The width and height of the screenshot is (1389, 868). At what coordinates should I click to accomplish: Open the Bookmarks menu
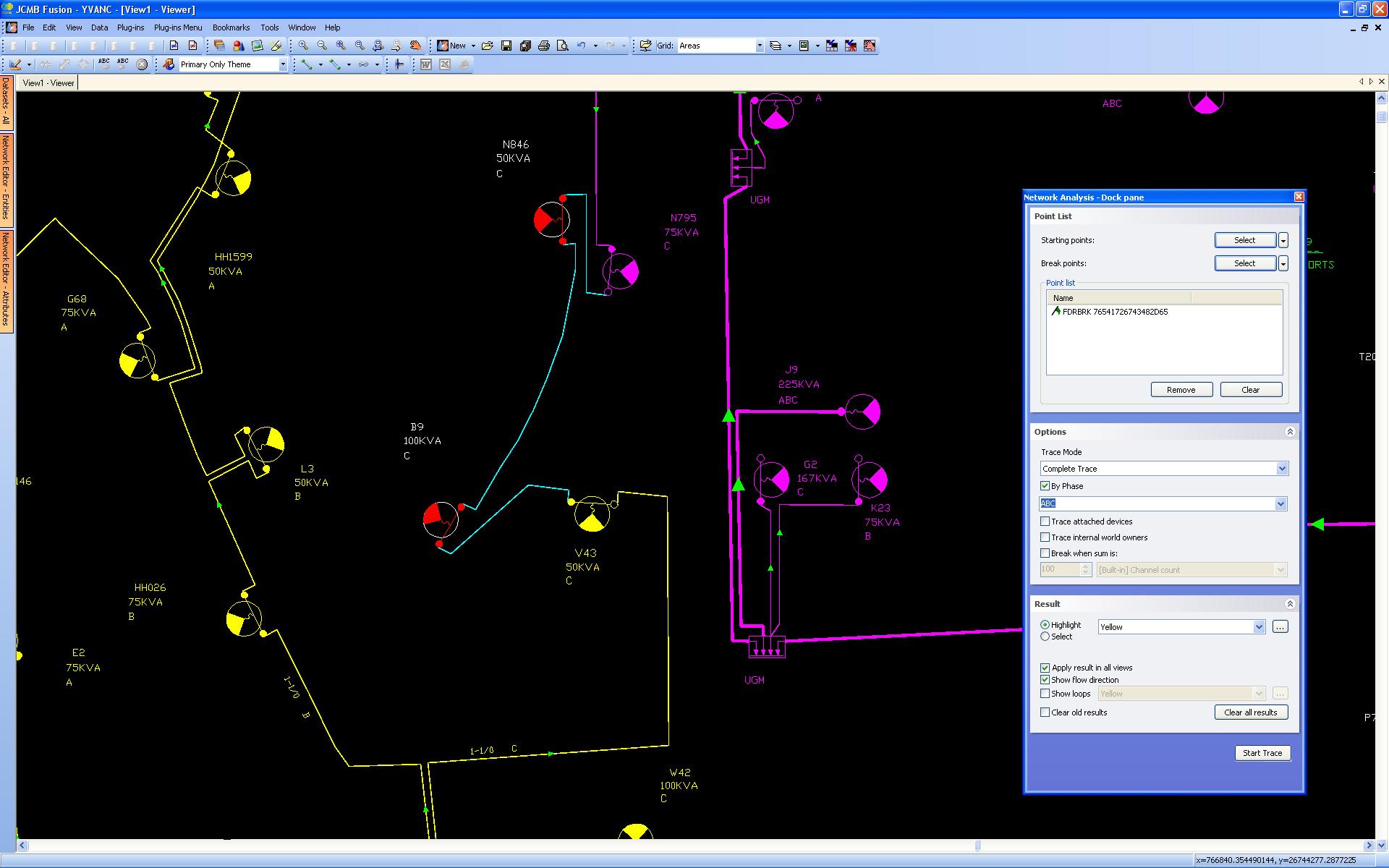pos(231,27)
